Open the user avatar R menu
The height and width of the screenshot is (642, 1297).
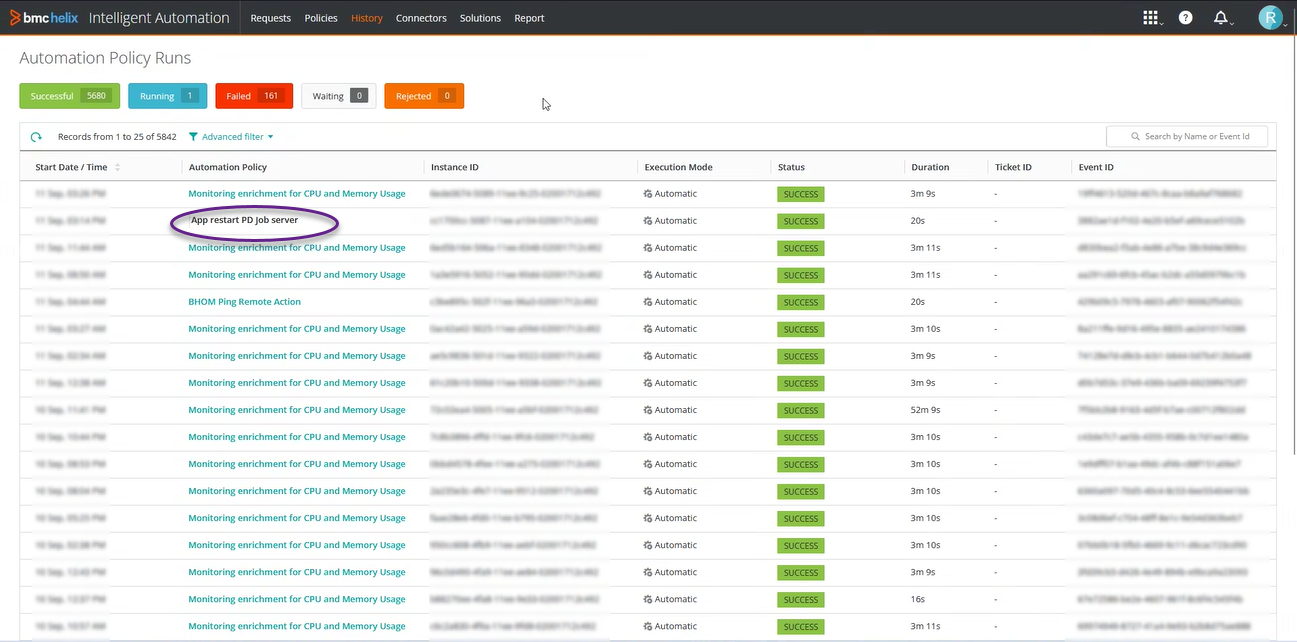point(1270,17)
